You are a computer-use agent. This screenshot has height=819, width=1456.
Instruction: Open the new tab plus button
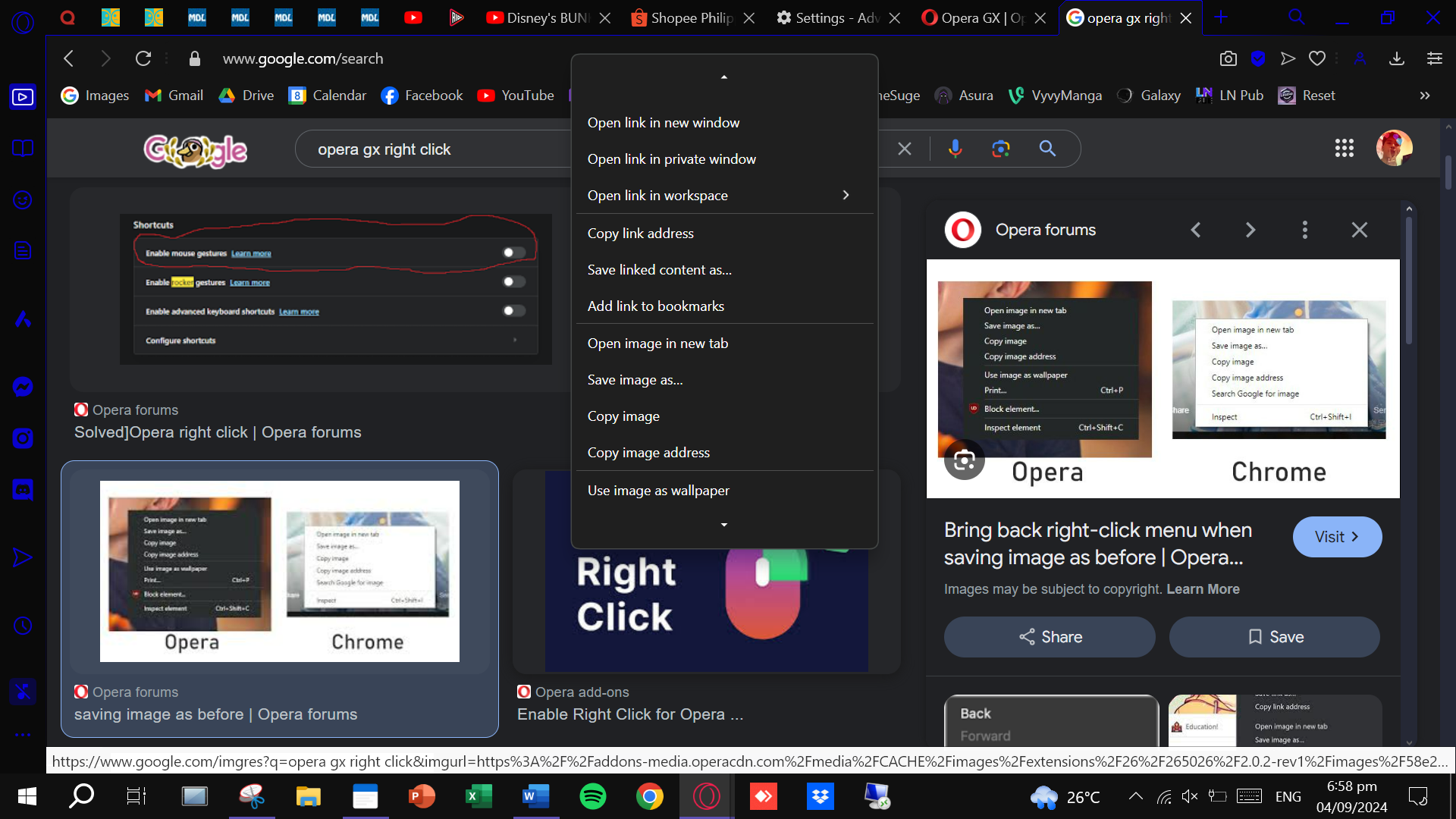click(x=1221, y=17)
